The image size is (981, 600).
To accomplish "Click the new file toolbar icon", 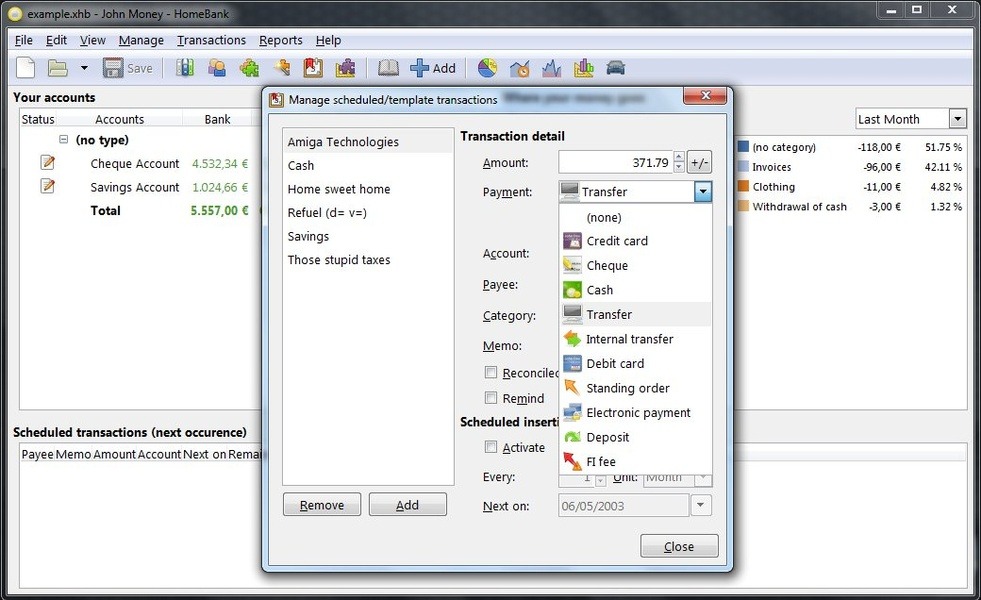I will (x=25, y=68).
